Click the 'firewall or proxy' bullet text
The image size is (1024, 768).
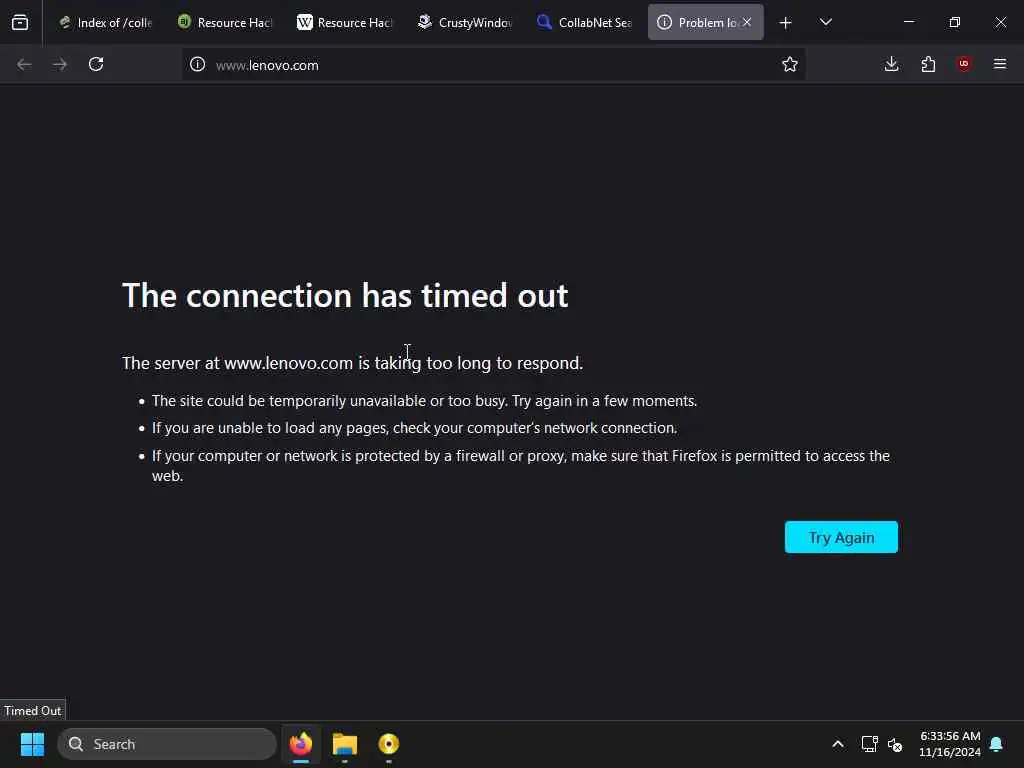520,466
